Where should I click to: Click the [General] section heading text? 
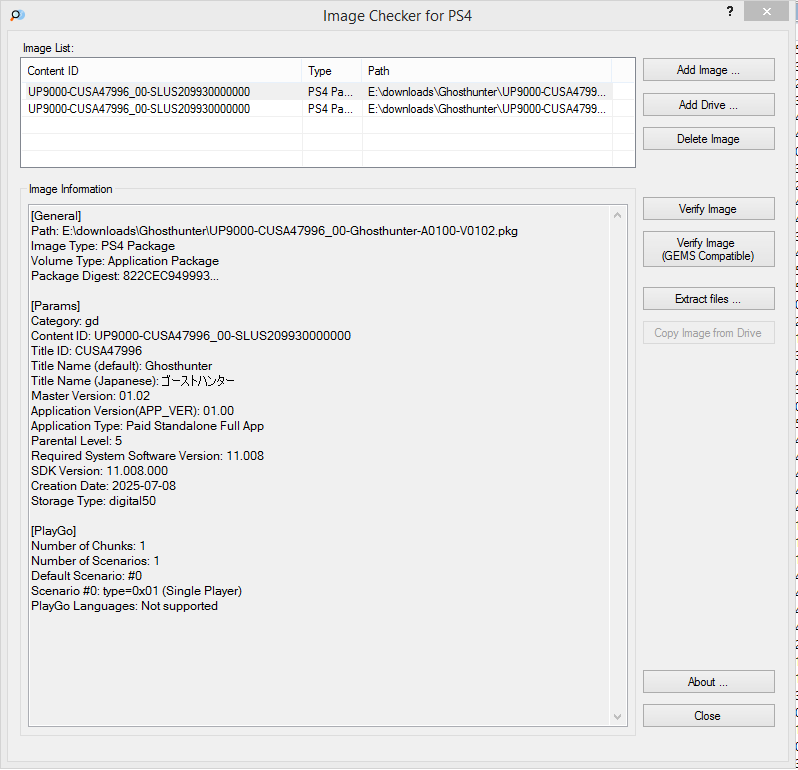pyautogui.click(x=56, y=216)
